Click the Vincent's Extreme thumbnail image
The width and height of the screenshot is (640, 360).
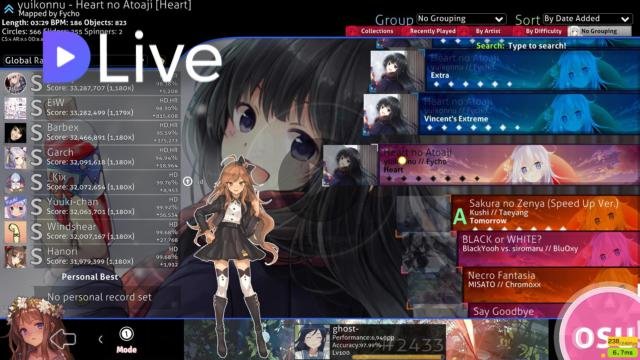(391, 114)
